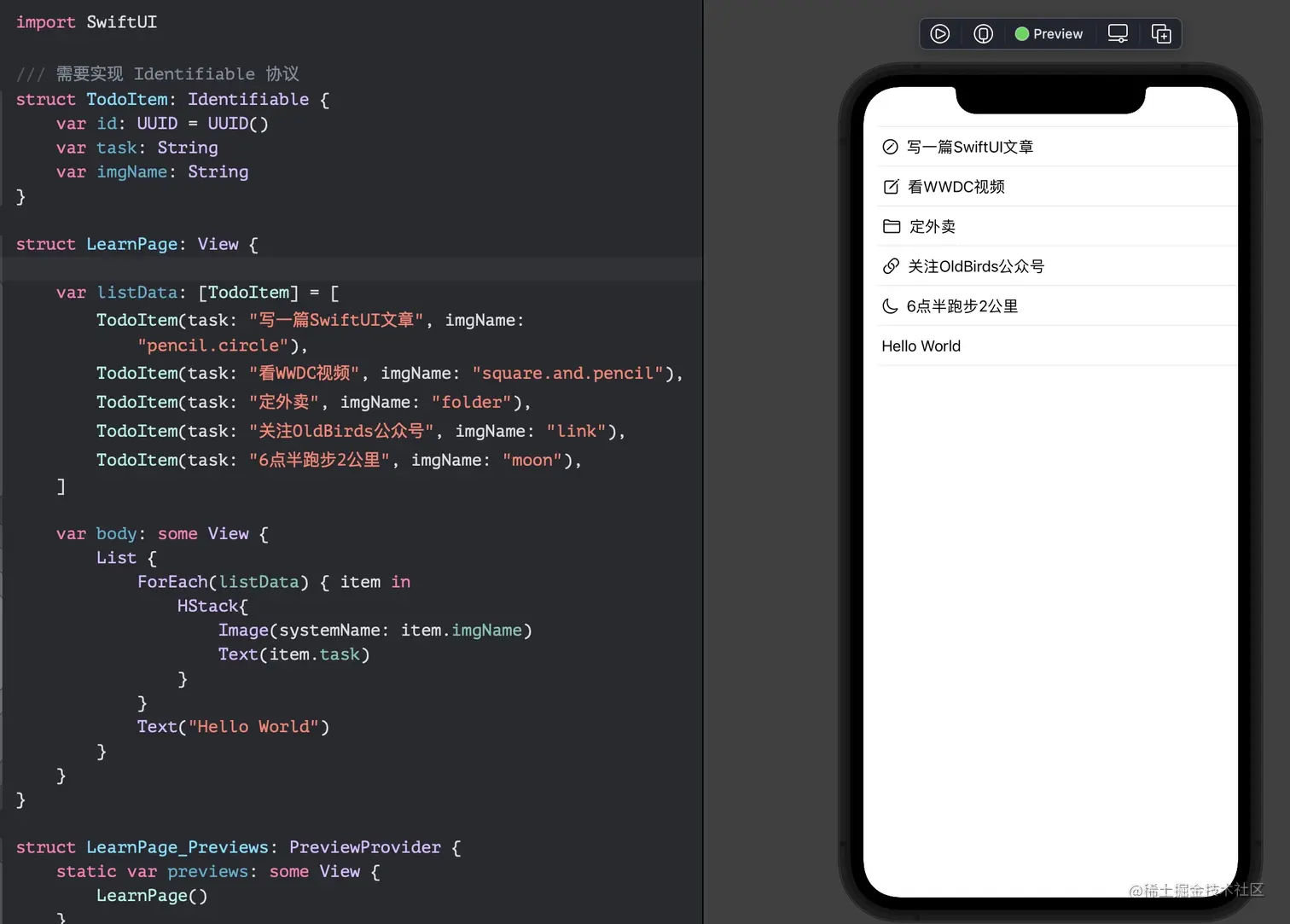The height and width of the screenshot is (924, 1290).
Task: Select the 6点半跑步2公里 list row
Action: coord(1051,306)
